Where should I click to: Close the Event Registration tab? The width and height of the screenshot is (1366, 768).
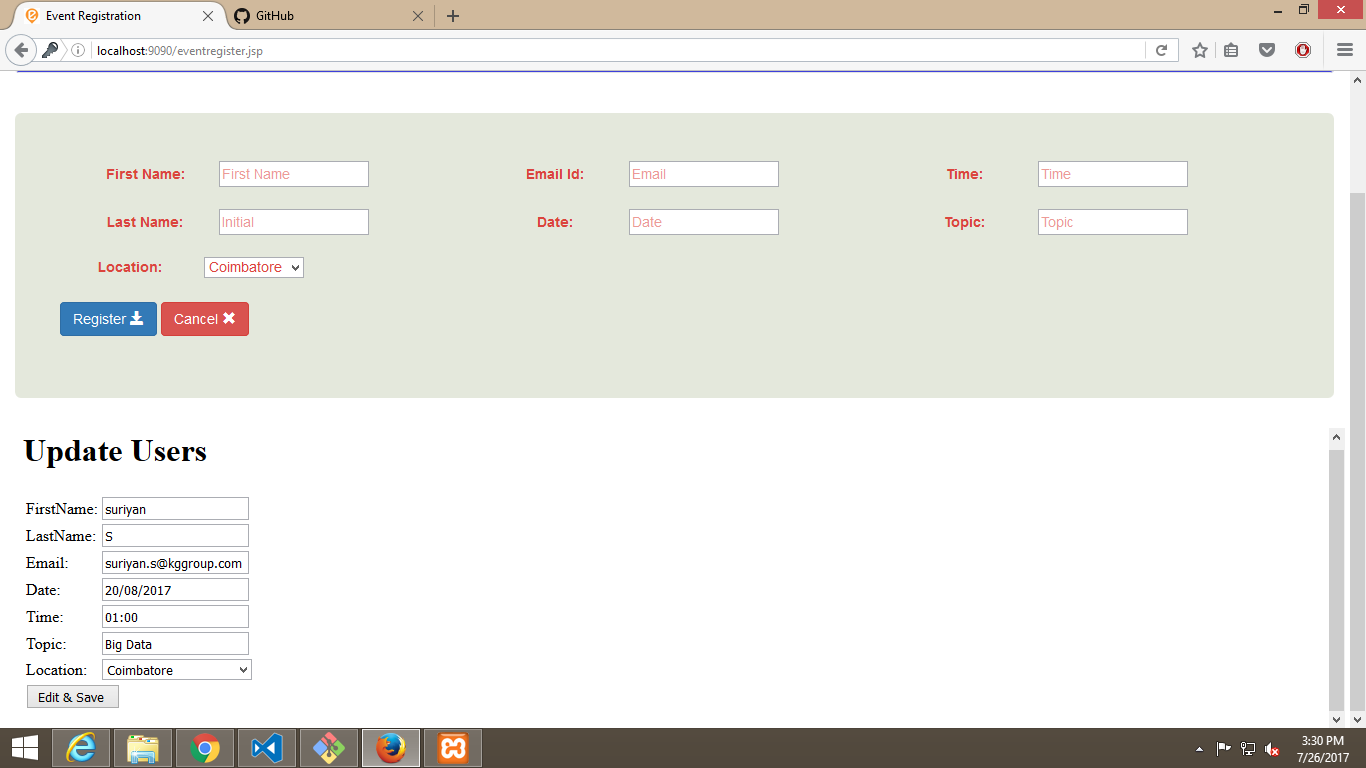[x=208, y=16]
